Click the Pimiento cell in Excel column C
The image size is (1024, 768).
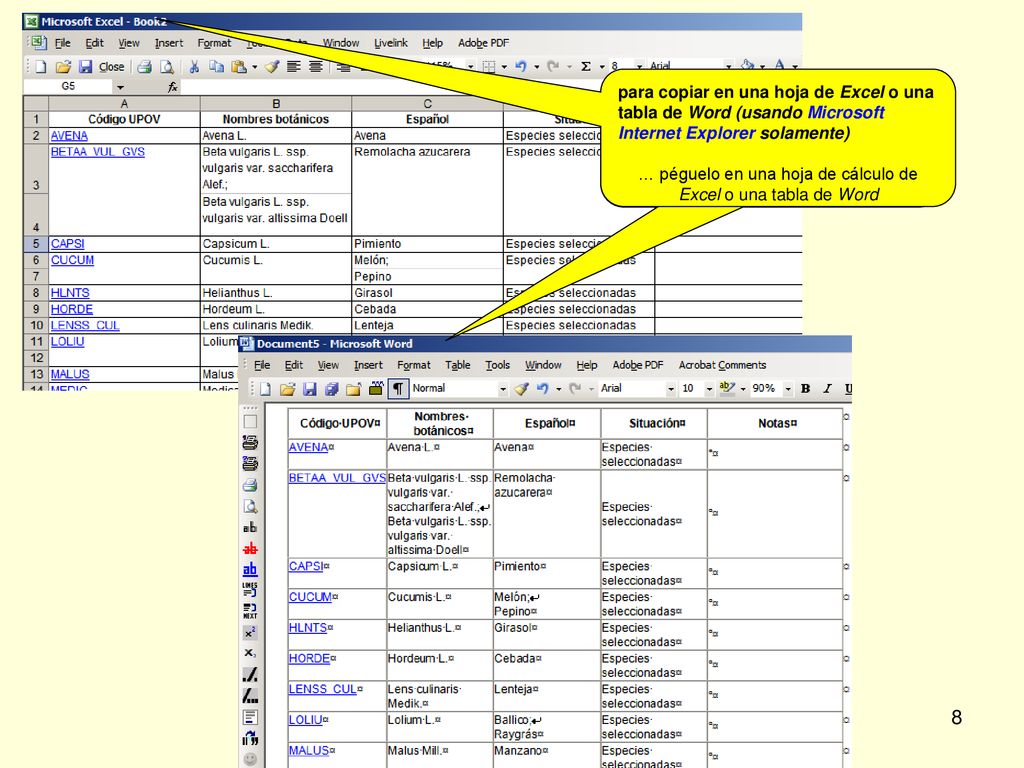[427, 244]
